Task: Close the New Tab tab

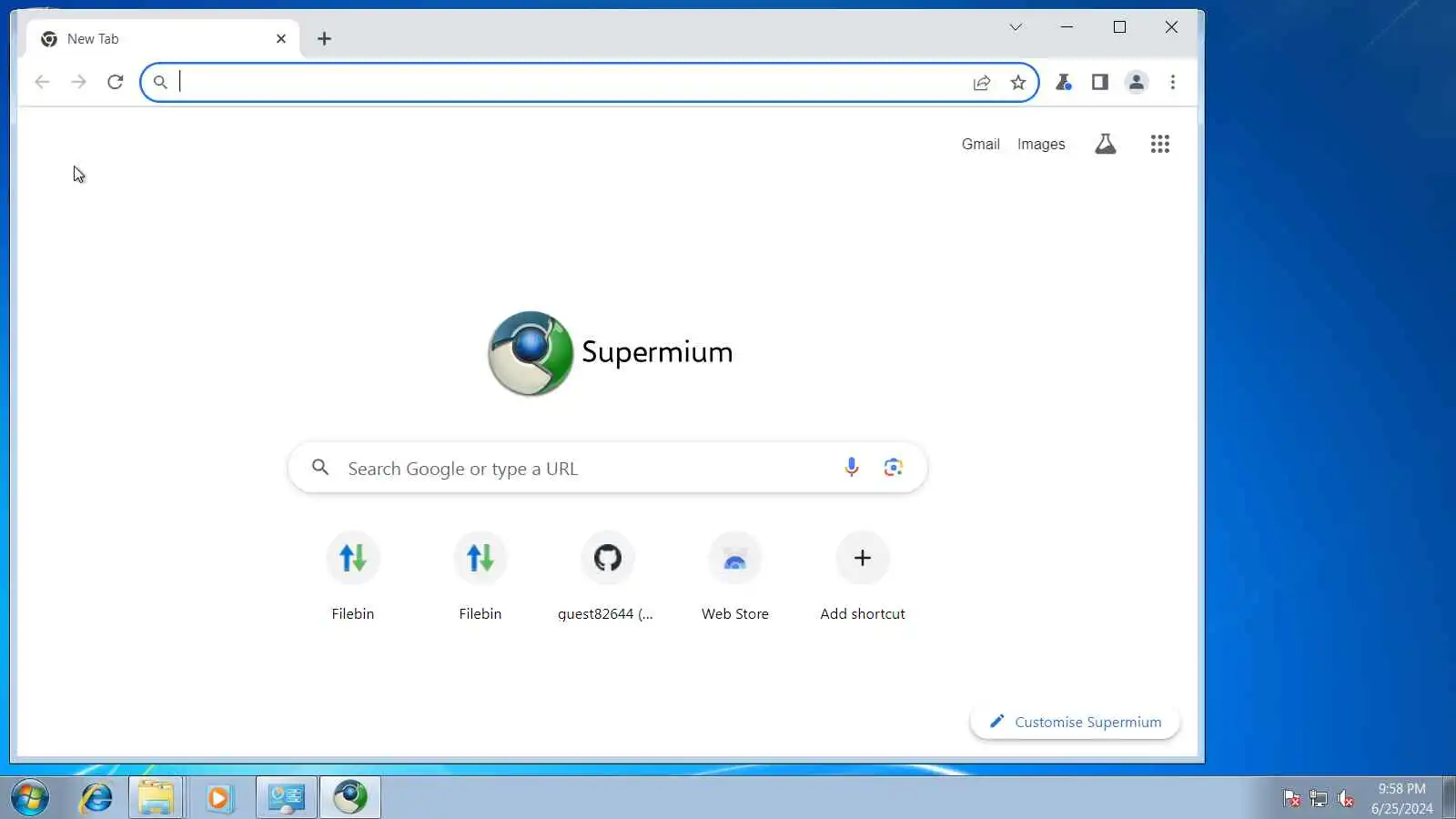Action: coord(281,38)
